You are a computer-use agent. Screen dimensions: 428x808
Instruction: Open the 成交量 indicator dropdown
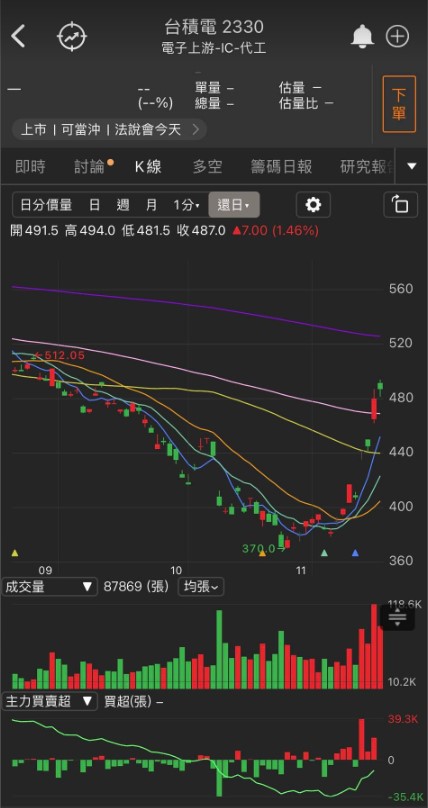(49, 586)
